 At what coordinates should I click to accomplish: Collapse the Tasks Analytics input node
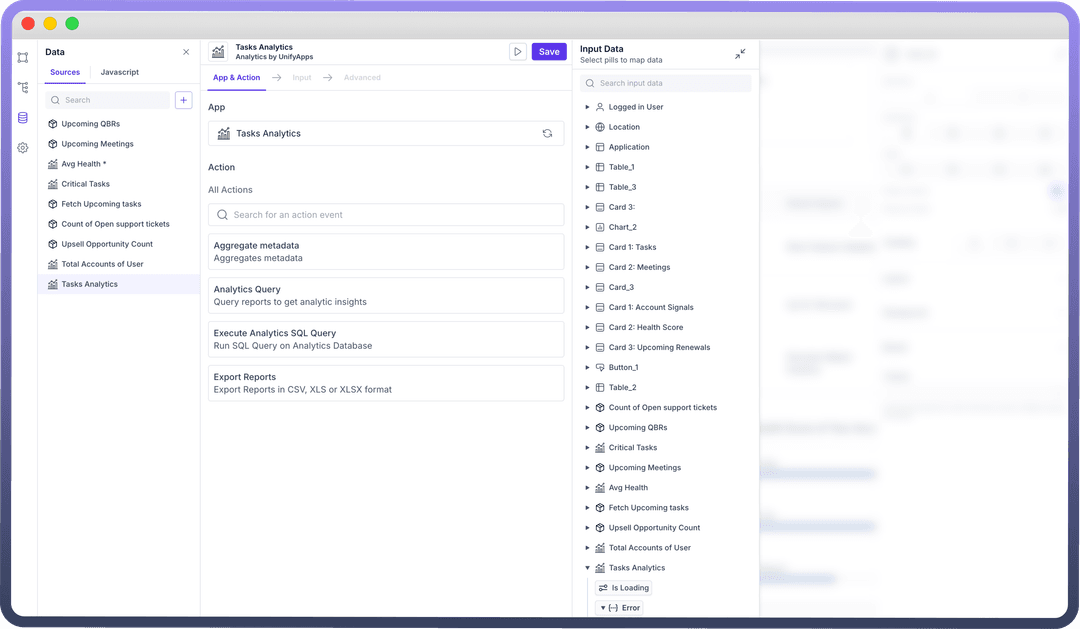coord(588,568)
